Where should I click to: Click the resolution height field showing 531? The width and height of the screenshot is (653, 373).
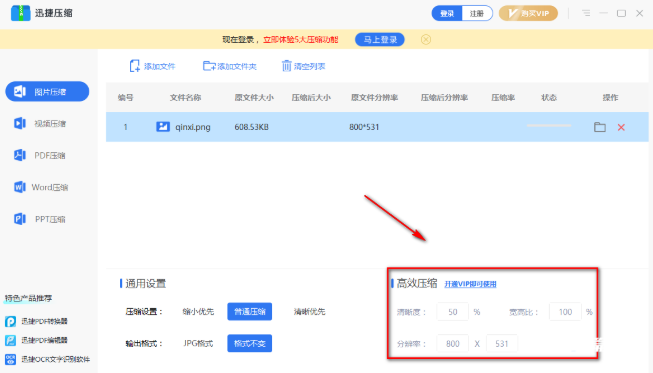point(502,343)
